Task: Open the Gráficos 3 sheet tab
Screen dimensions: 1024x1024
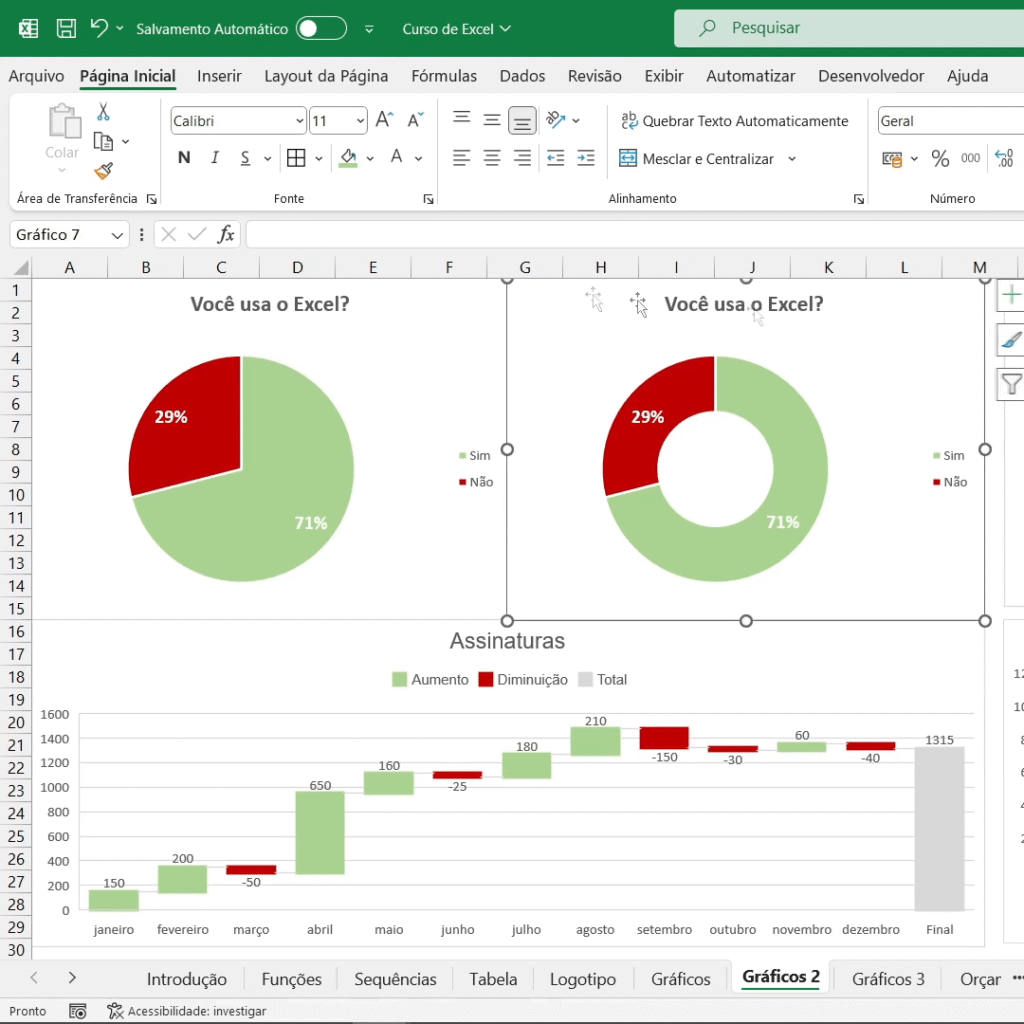Action: point(887,978)
